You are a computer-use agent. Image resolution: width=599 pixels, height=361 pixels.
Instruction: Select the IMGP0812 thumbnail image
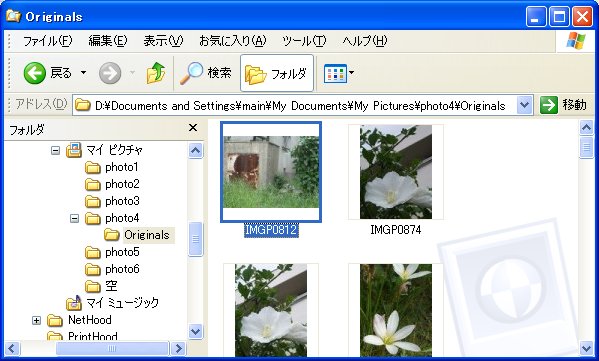pyautogui.click(x=271, y=172)
